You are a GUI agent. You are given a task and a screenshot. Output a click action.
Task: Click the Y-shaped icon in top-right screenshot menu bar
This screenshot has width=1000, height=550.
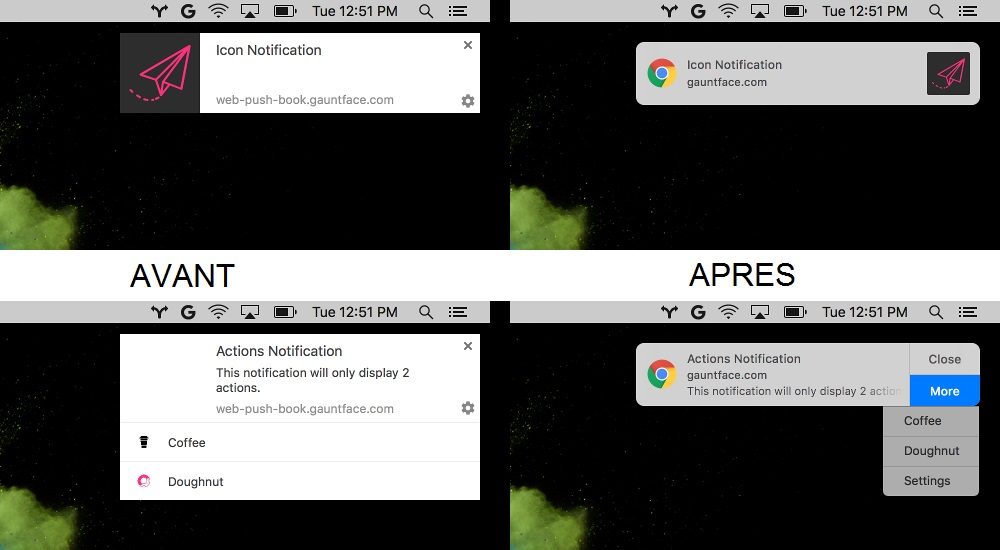point(670,11)
